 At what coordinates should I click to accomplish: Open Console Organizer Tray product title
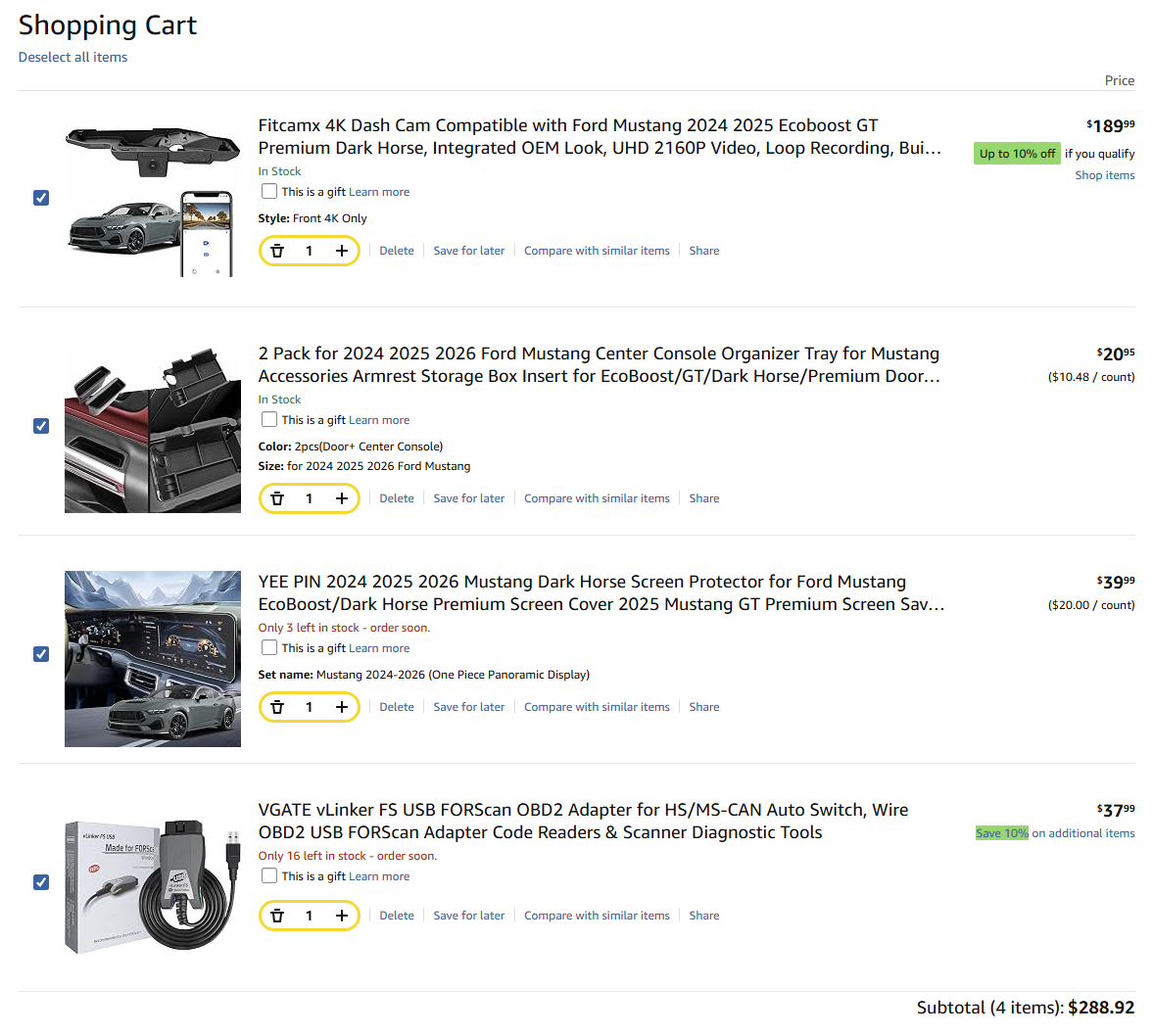pos(600,365)
